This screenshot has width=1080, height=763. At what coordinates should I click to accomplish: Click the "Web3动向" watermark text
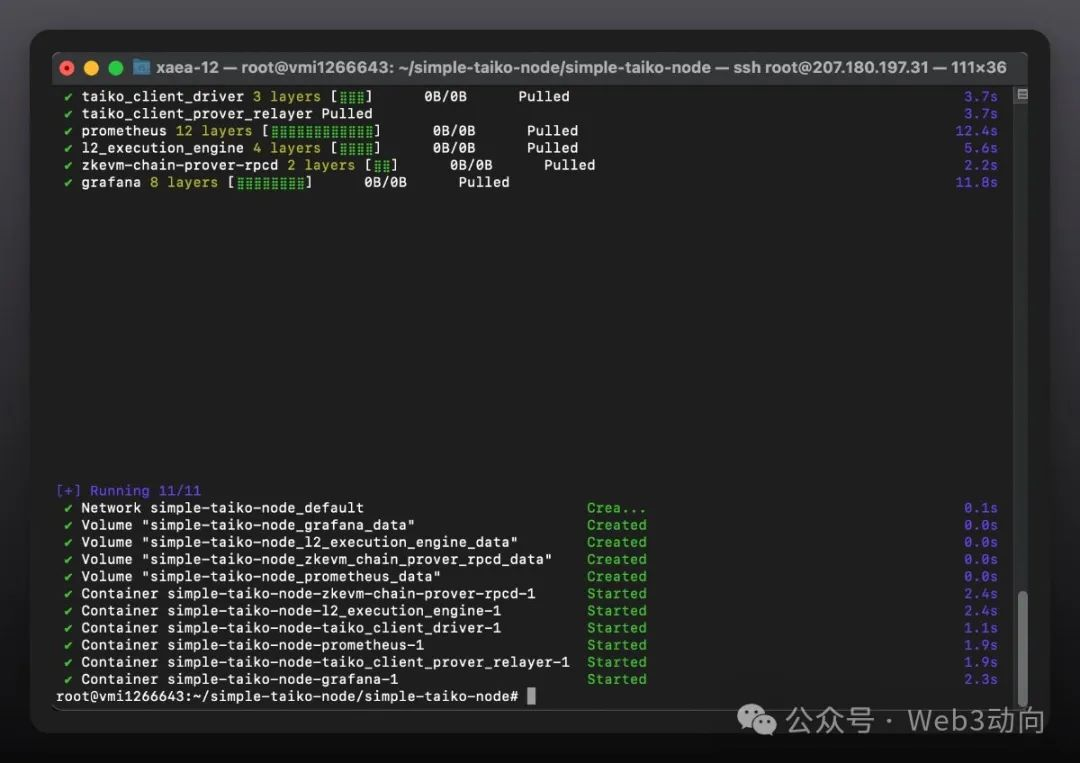point(976,719)
